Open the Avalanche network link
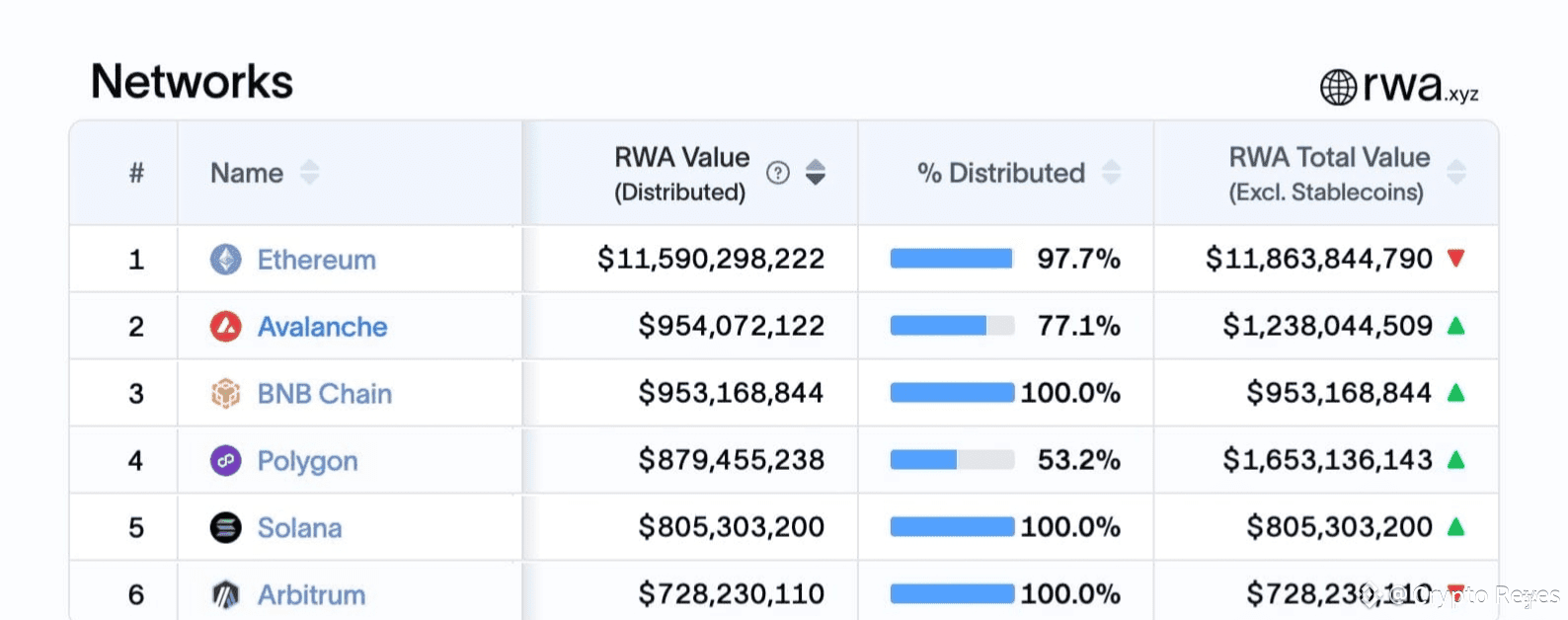 coord(322,327)
